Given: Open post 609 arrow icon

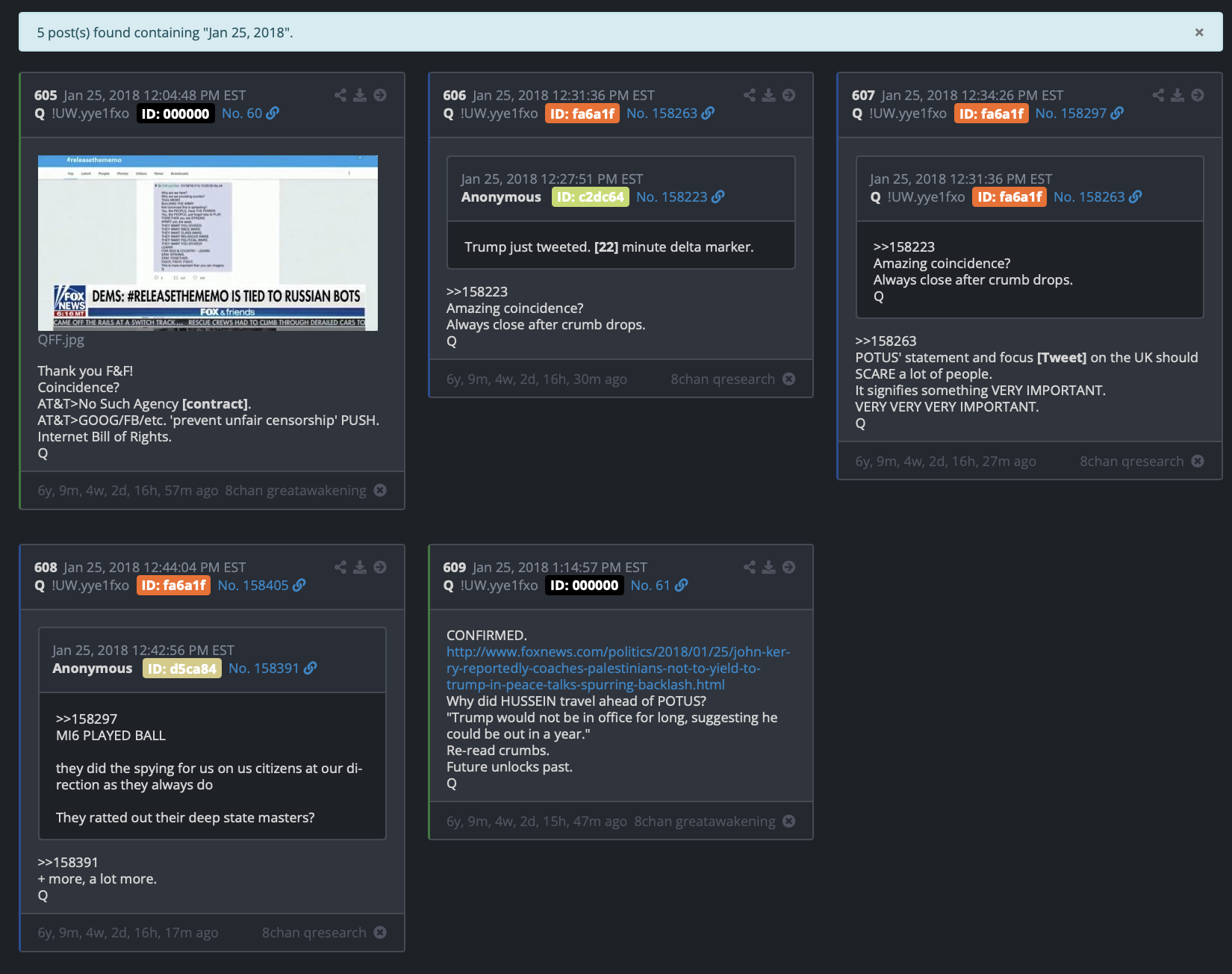Looking at the screenshot, I should [x=789, y=567].
